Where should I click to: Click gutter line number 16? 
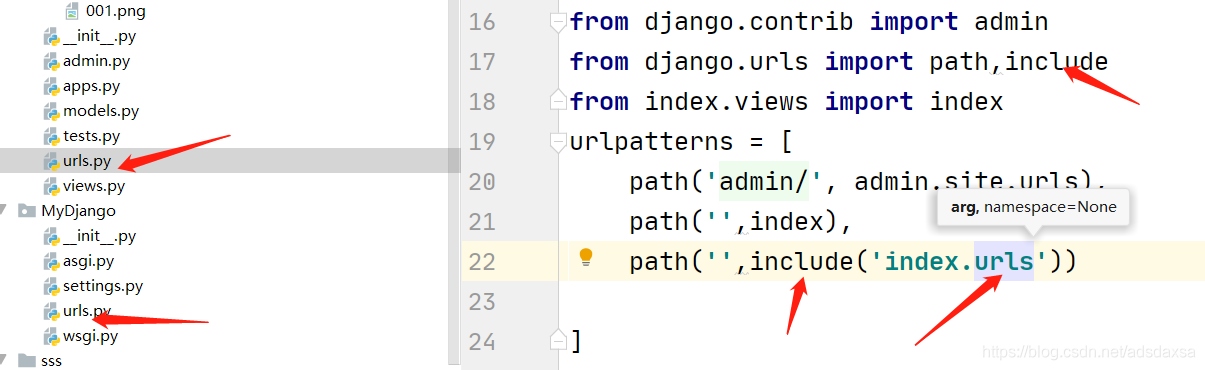[482, 22]
